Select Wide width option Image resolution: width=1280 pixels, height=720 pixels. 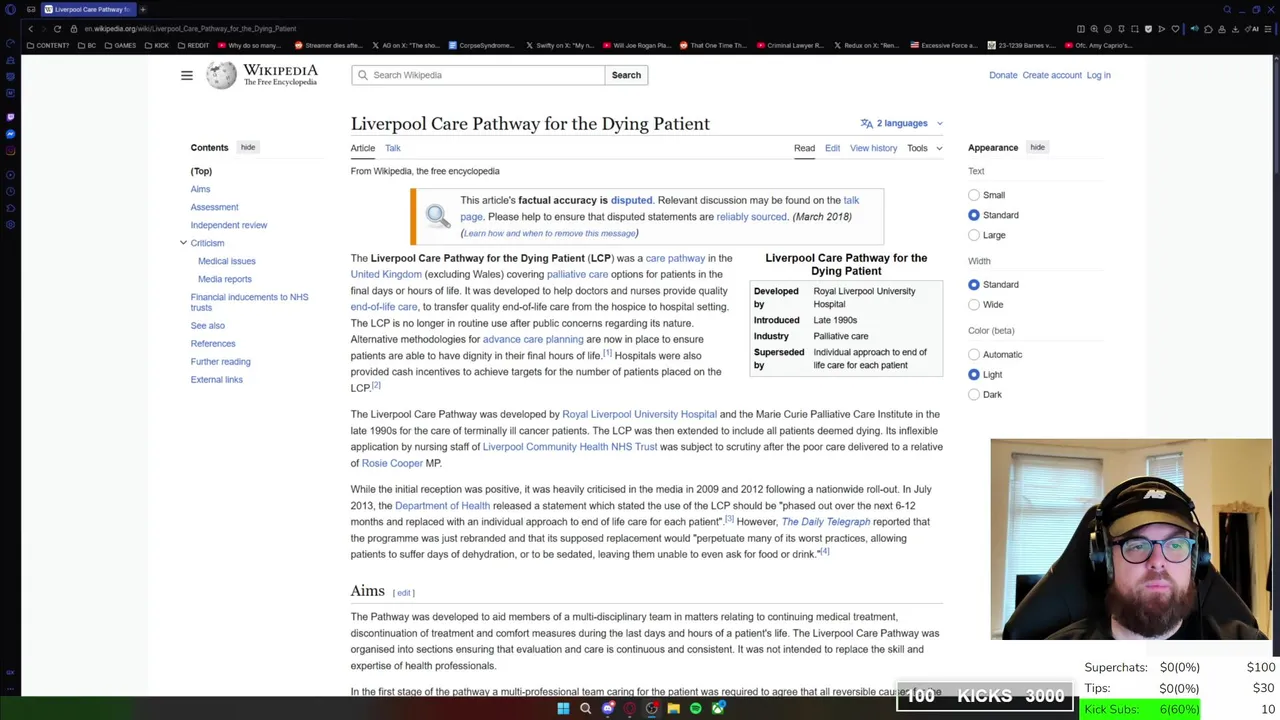974,305
